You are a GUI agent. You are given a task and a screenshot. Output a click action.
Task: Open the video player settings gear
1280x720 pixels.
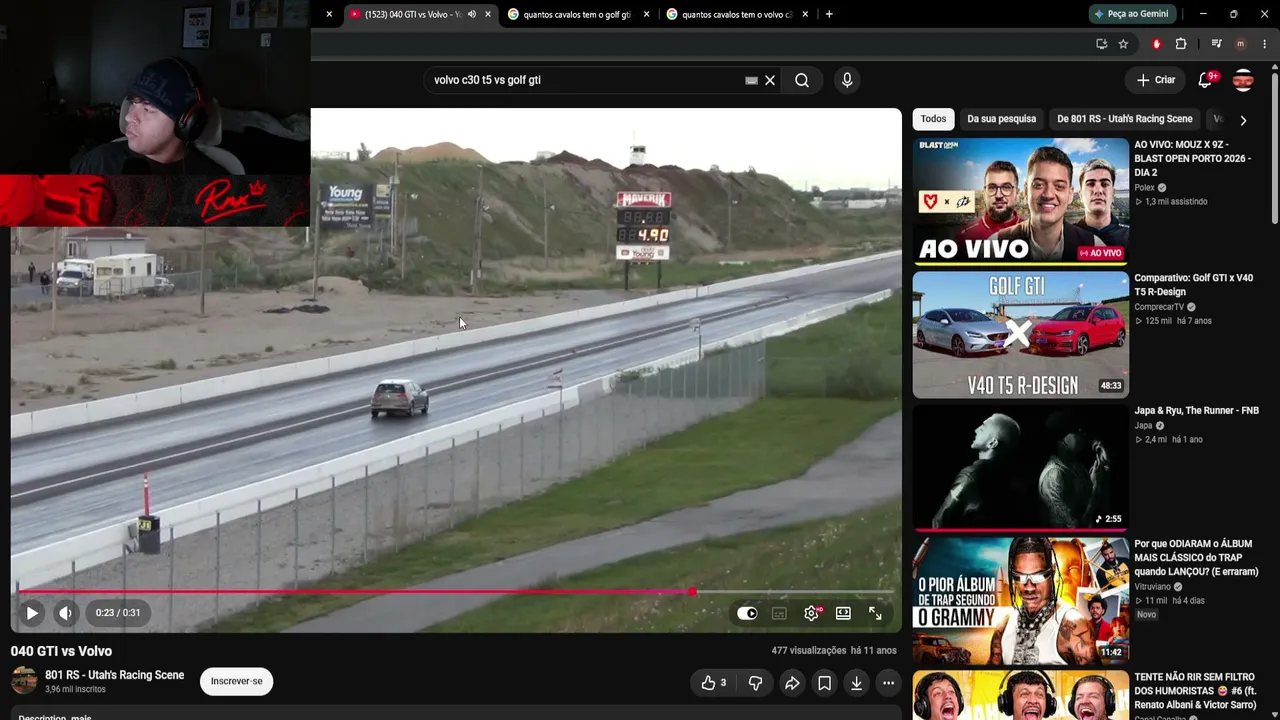click(x=811, y=613)
